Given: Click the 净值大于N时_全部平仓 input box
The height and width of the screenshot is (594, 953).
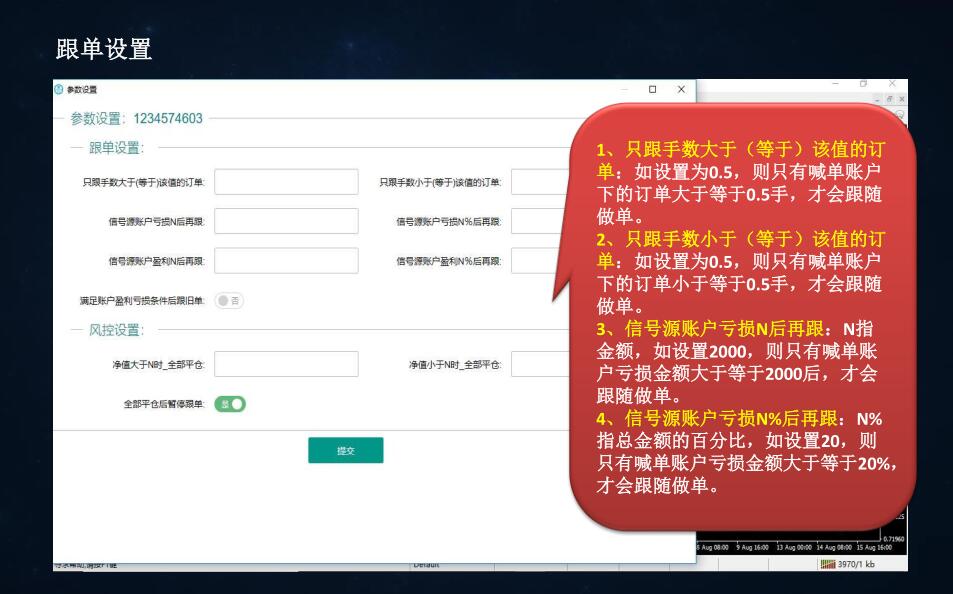Looking at the screenshot, I should [286, 364].
